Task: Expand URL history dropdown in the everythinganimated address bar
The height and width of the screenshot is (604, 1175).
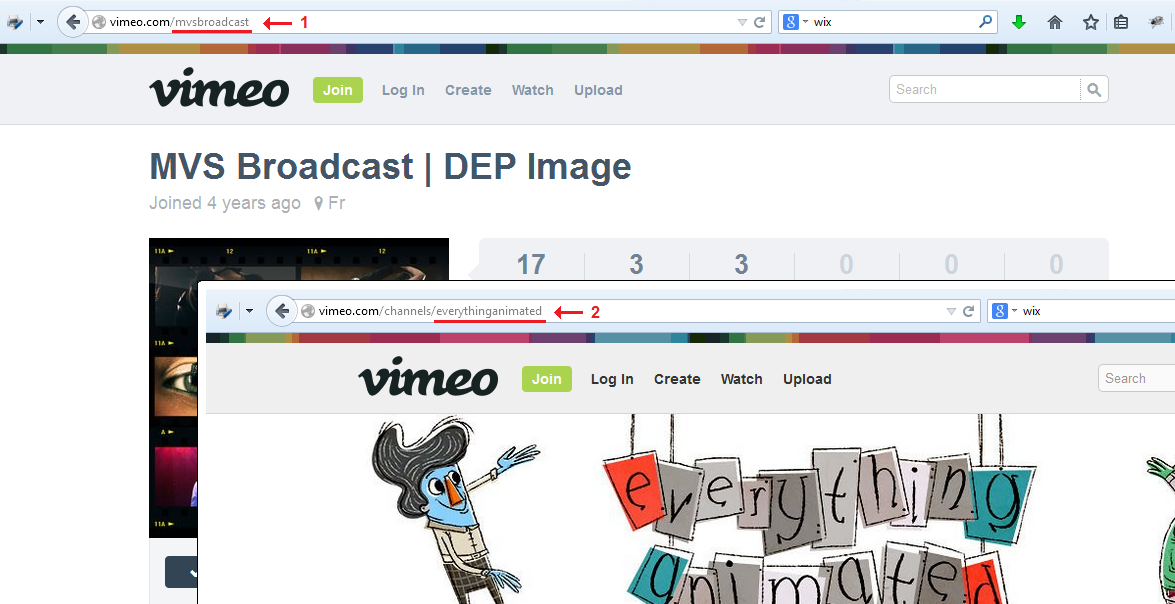Action: point(951,312)
